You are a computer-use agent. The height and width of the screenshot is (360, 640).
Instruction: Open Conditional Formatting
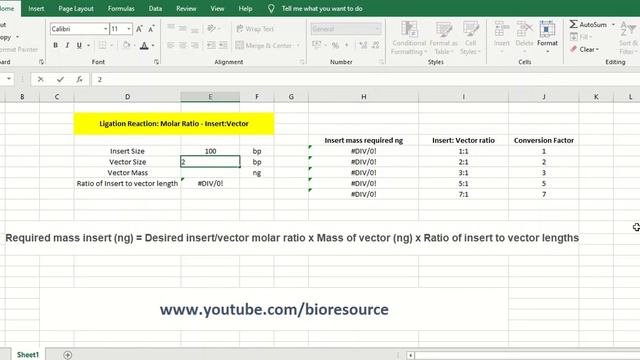coord(409,38)
